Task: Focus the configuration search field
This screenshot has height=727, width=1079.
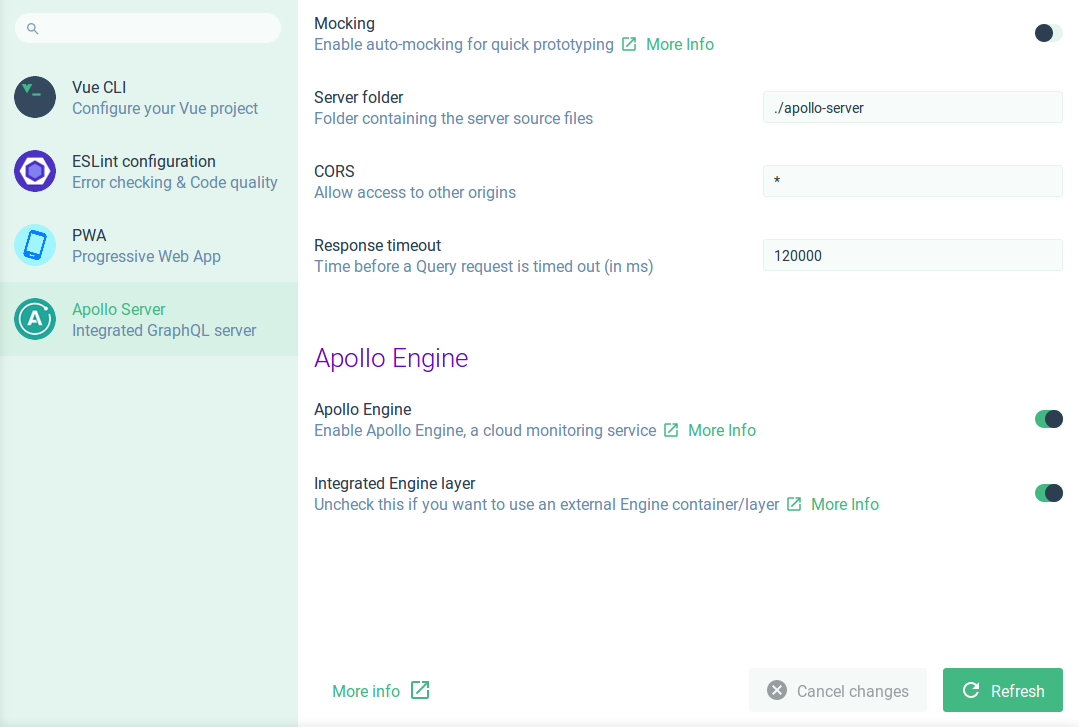Action: [x=147, y=28]
